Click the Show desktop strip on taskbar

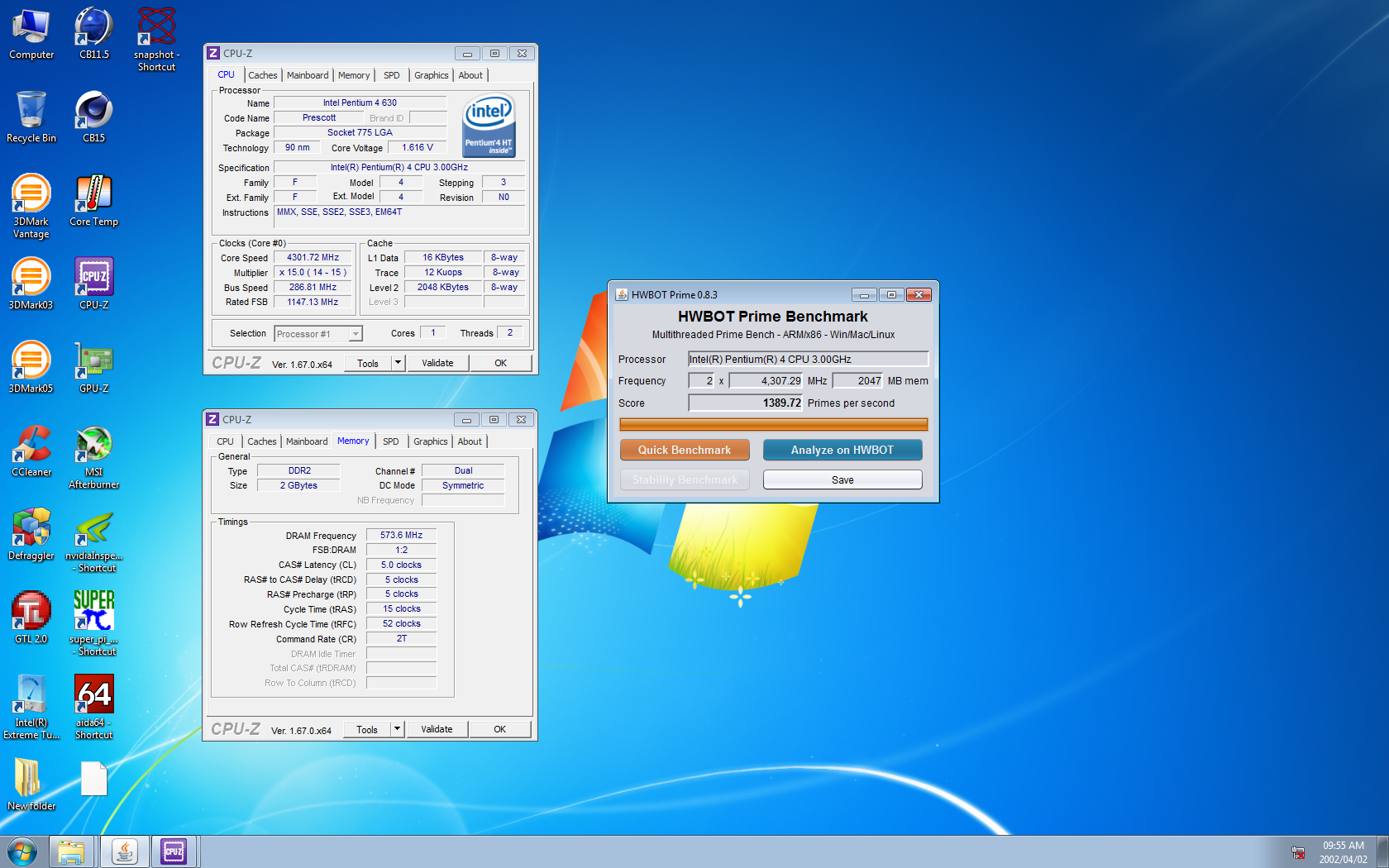tap(1382, 851)
